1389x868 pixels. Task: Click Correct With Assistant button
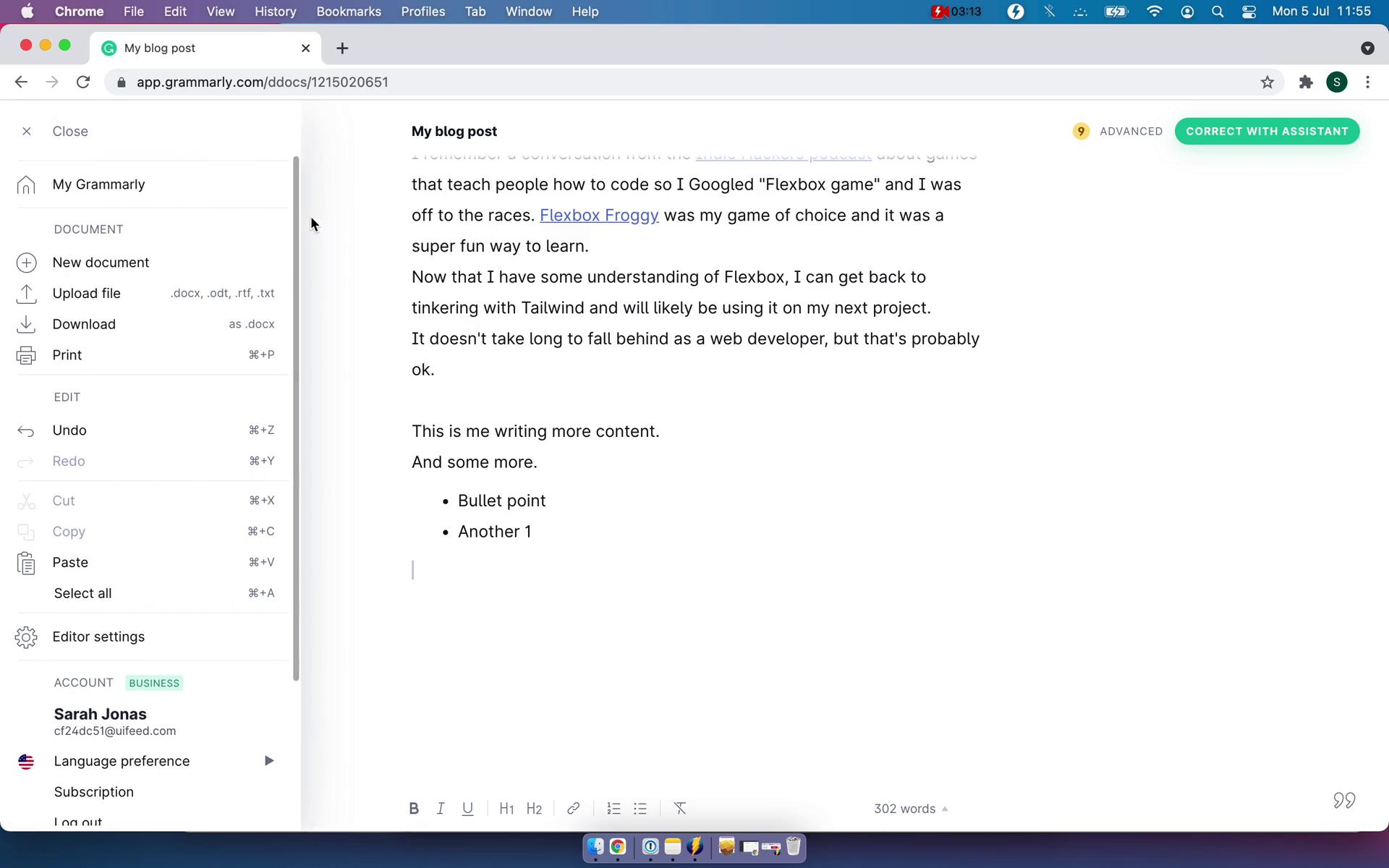pos(1267,131)
